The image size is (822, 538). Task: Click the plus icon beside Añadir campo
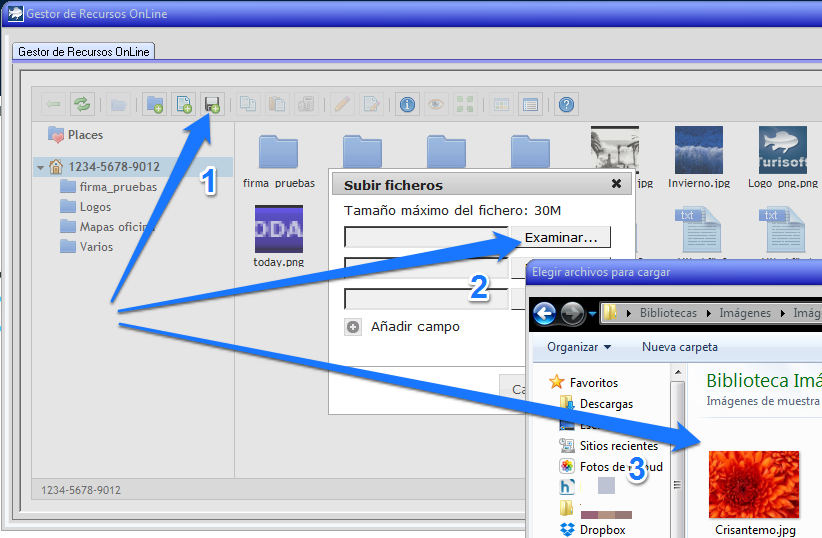(x=353, y=327)
